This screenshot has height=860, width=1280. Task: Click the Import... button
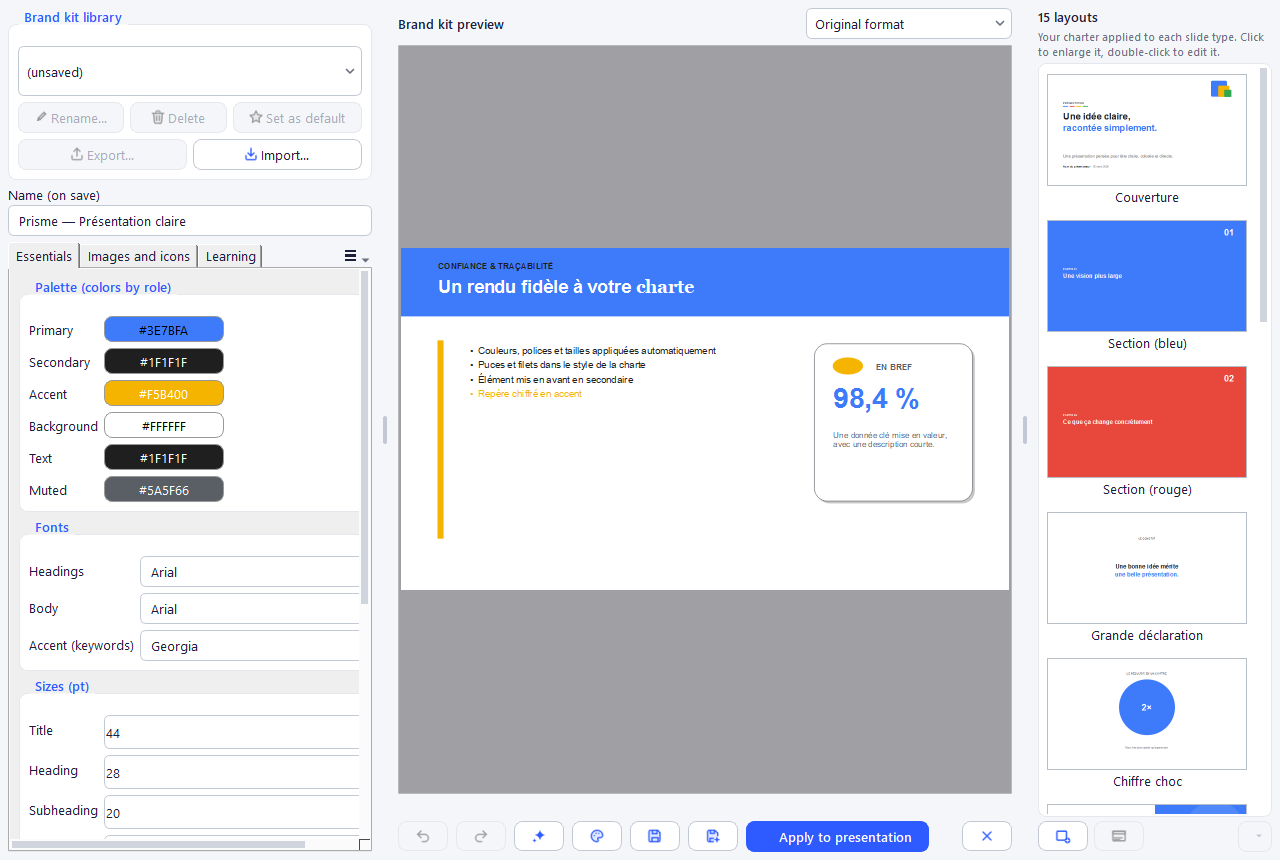click(x=277, y=155)
